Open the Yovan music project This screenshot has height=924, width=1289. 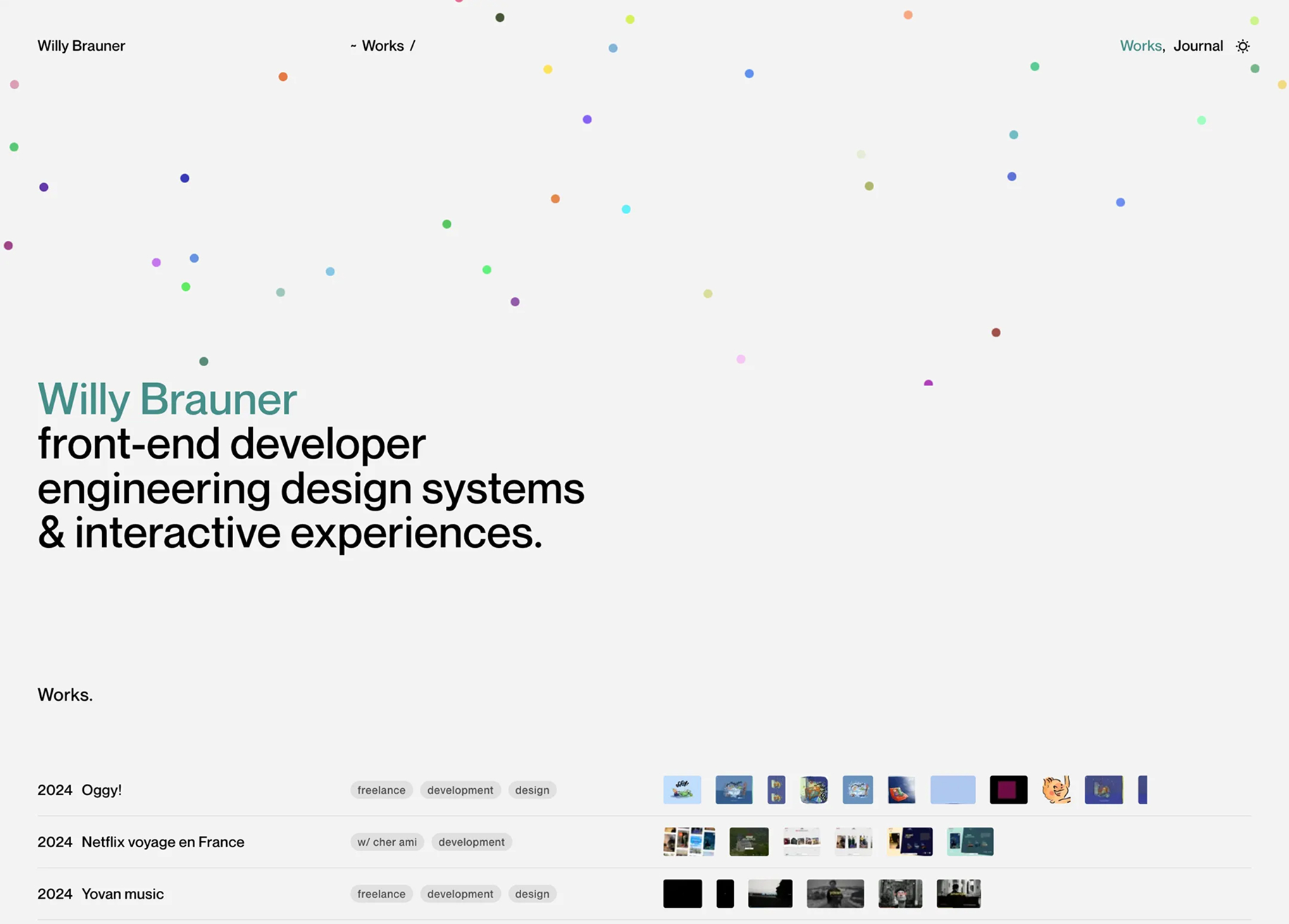tap(123, 894)
